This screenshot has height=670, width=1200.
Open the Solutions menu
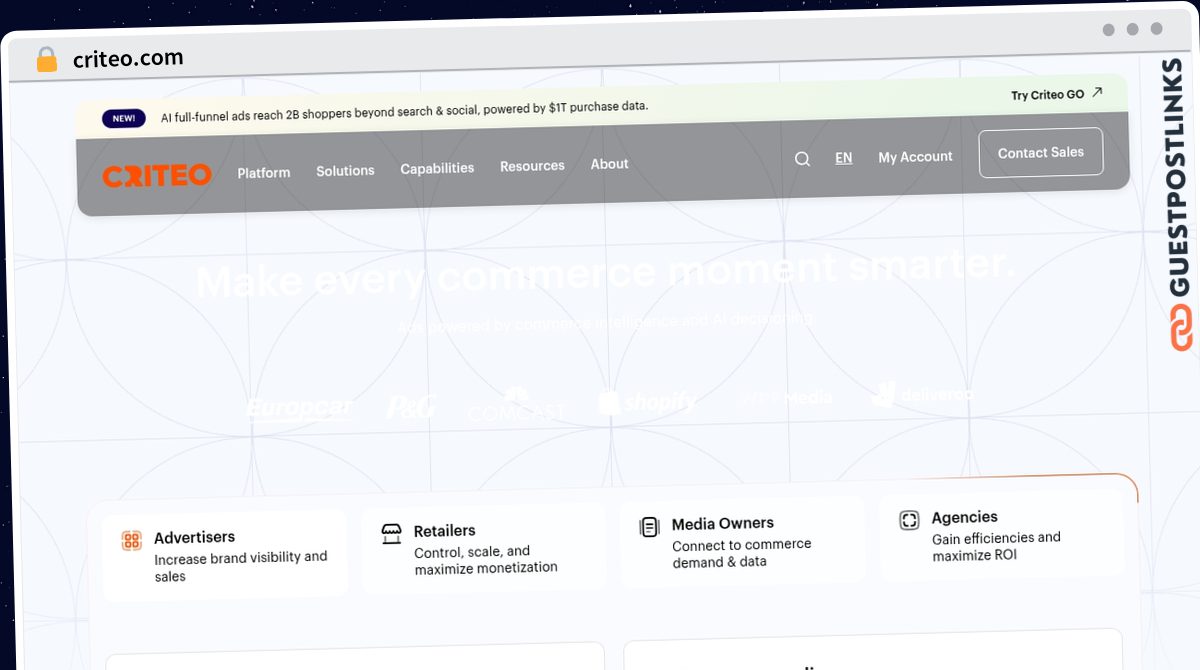[345, 171]
